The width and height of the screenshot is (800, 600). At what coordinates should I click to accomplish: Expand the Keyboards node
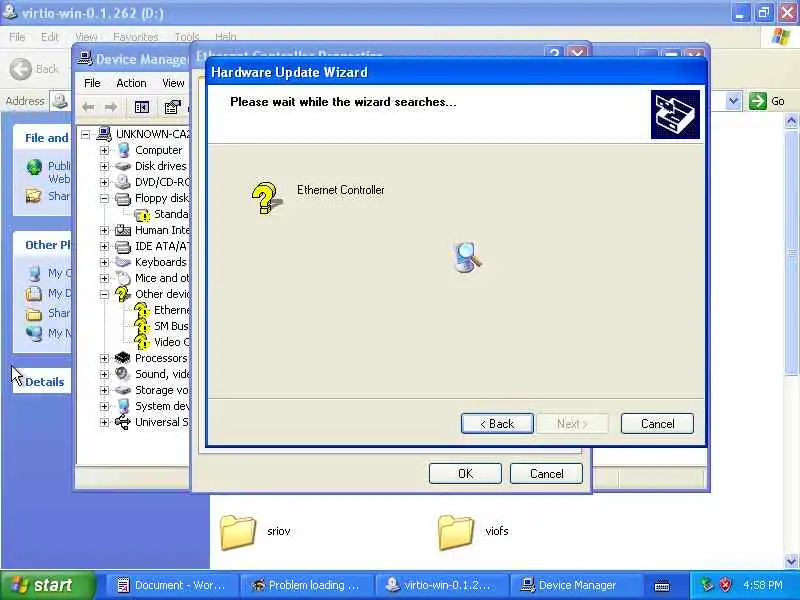click(104, 262)
